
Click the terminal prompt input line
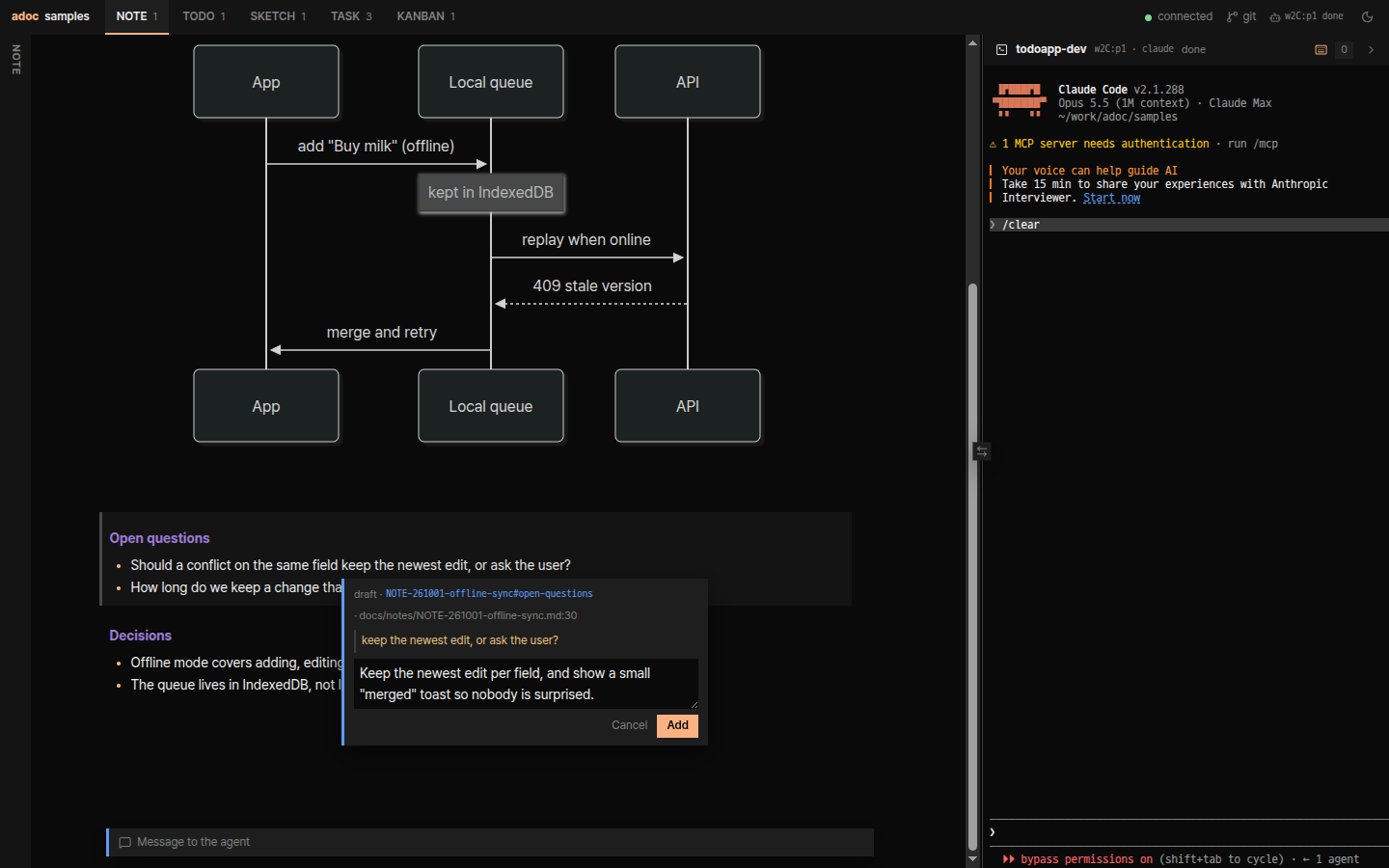1188,832
